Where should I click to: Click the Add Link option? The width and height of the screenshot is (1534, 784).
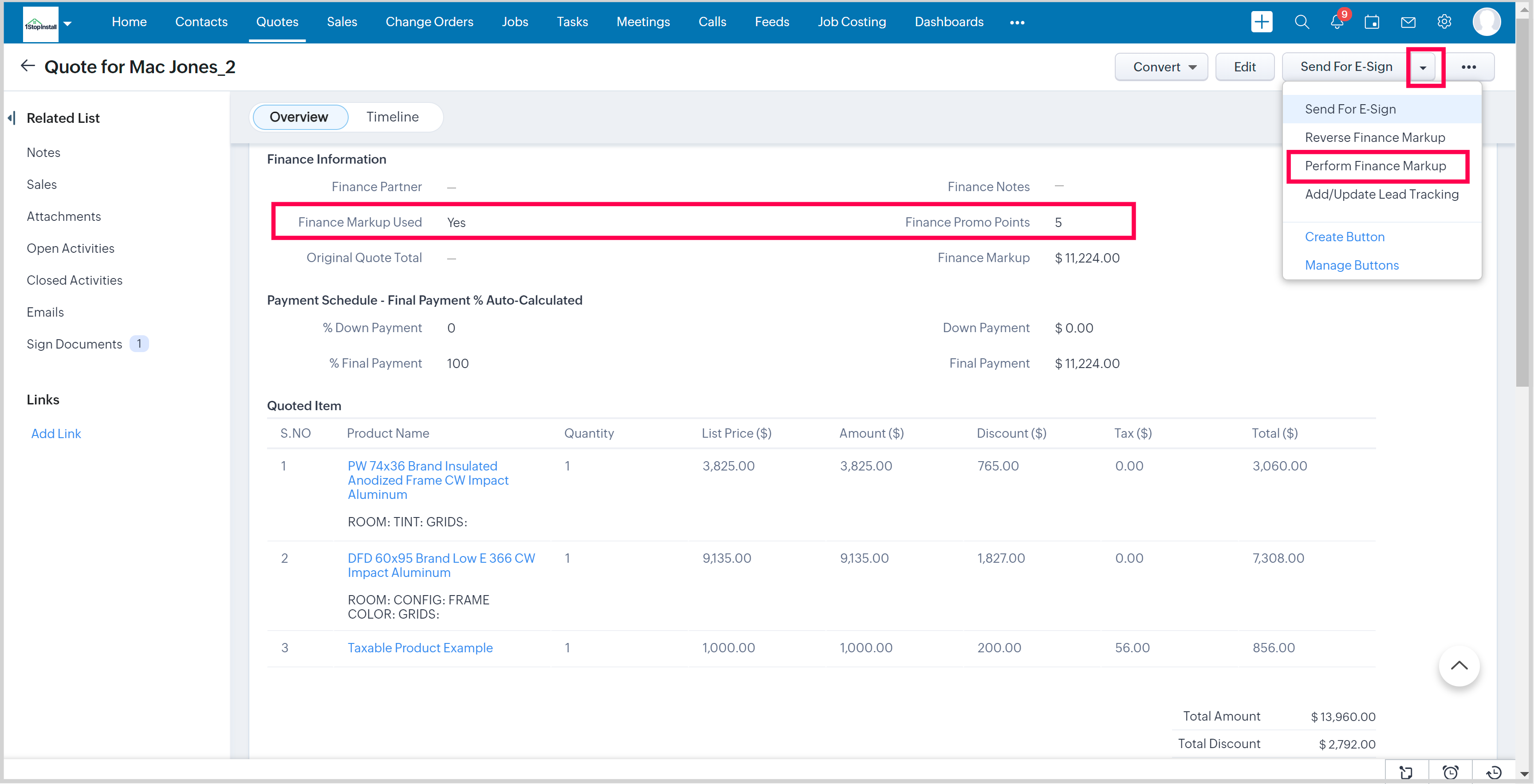pos(56,433)
